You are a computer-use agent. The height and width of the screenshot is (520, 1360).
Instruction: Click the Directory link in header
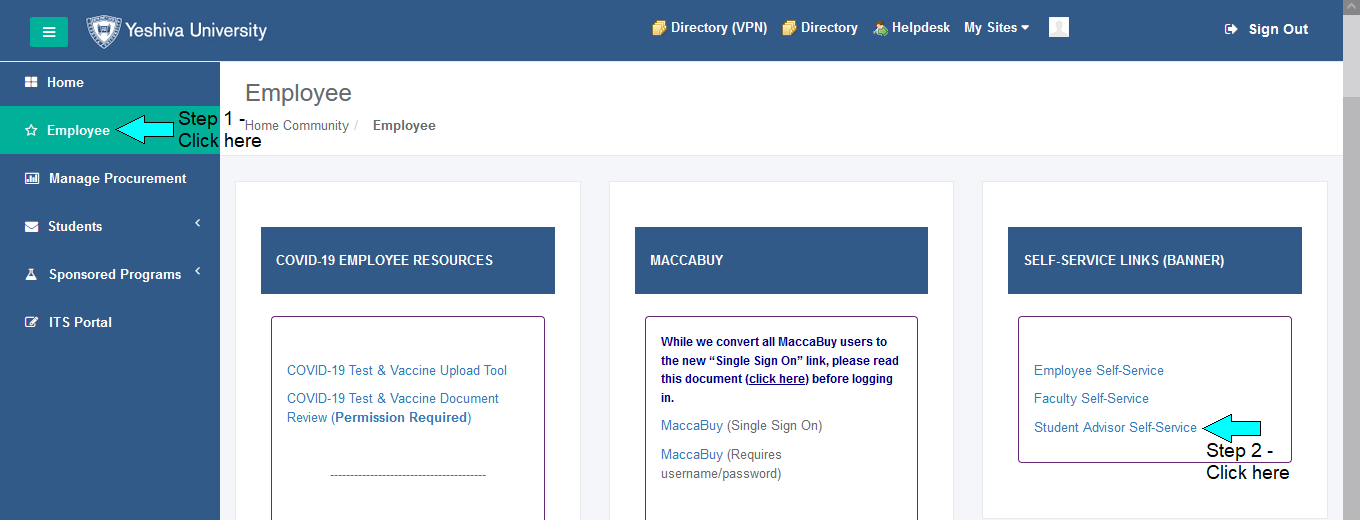pos(829,28)
